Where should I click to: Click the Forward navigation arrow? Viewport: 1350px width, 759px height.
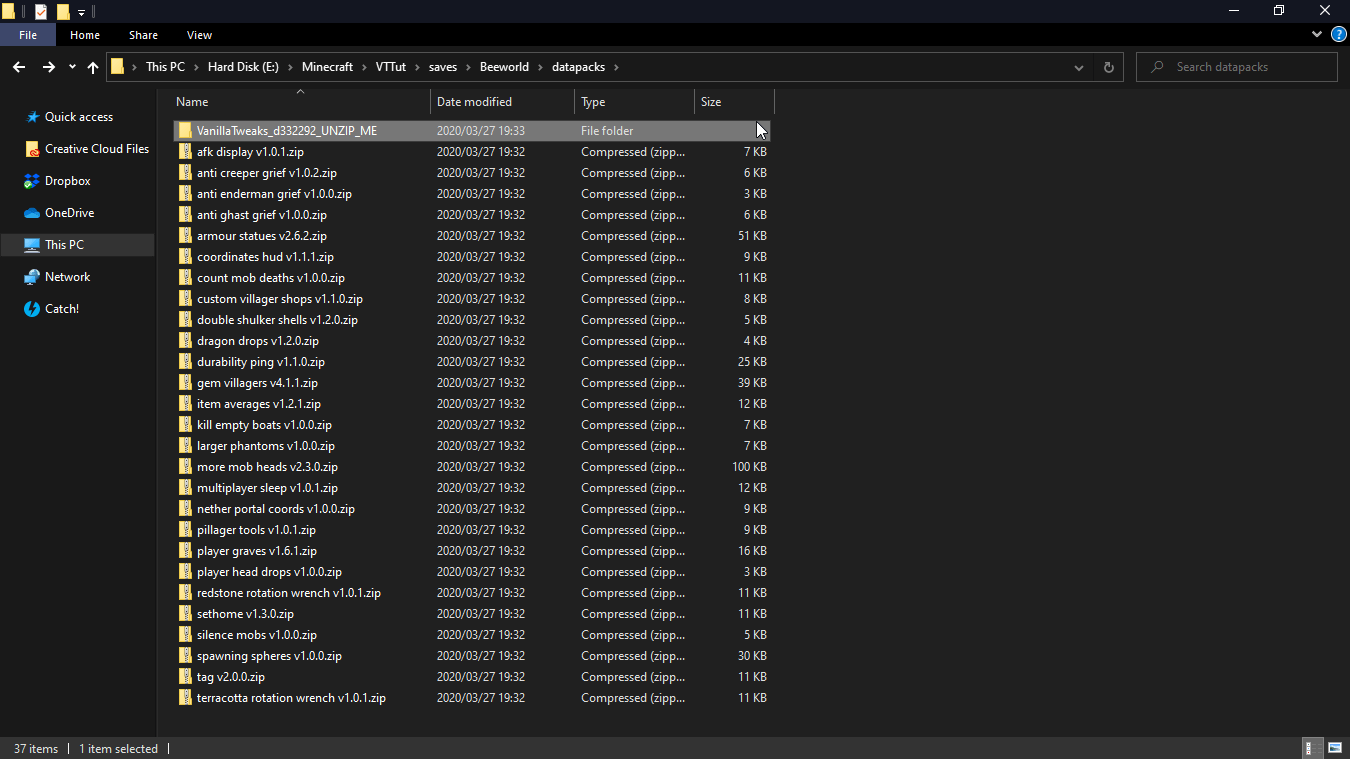tap(48, 67)
